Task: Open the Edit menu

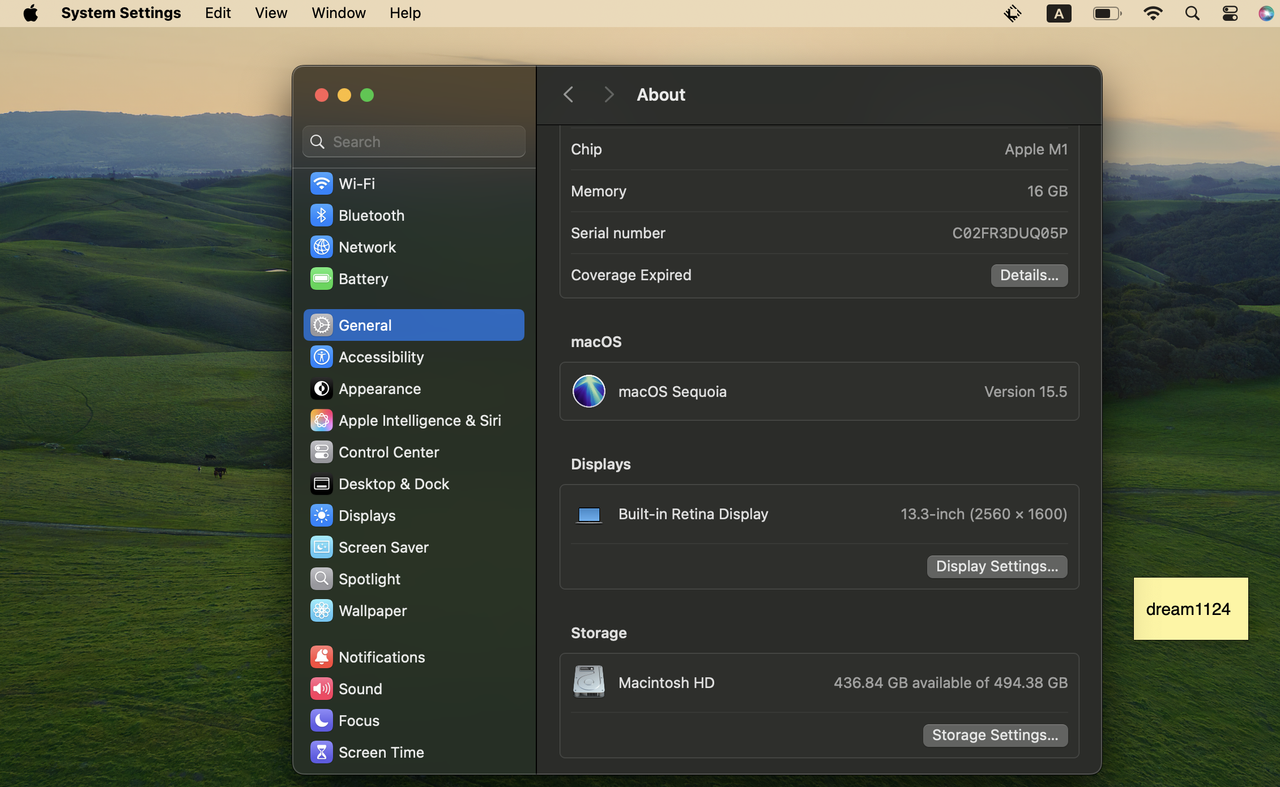Action: point(218,13)
